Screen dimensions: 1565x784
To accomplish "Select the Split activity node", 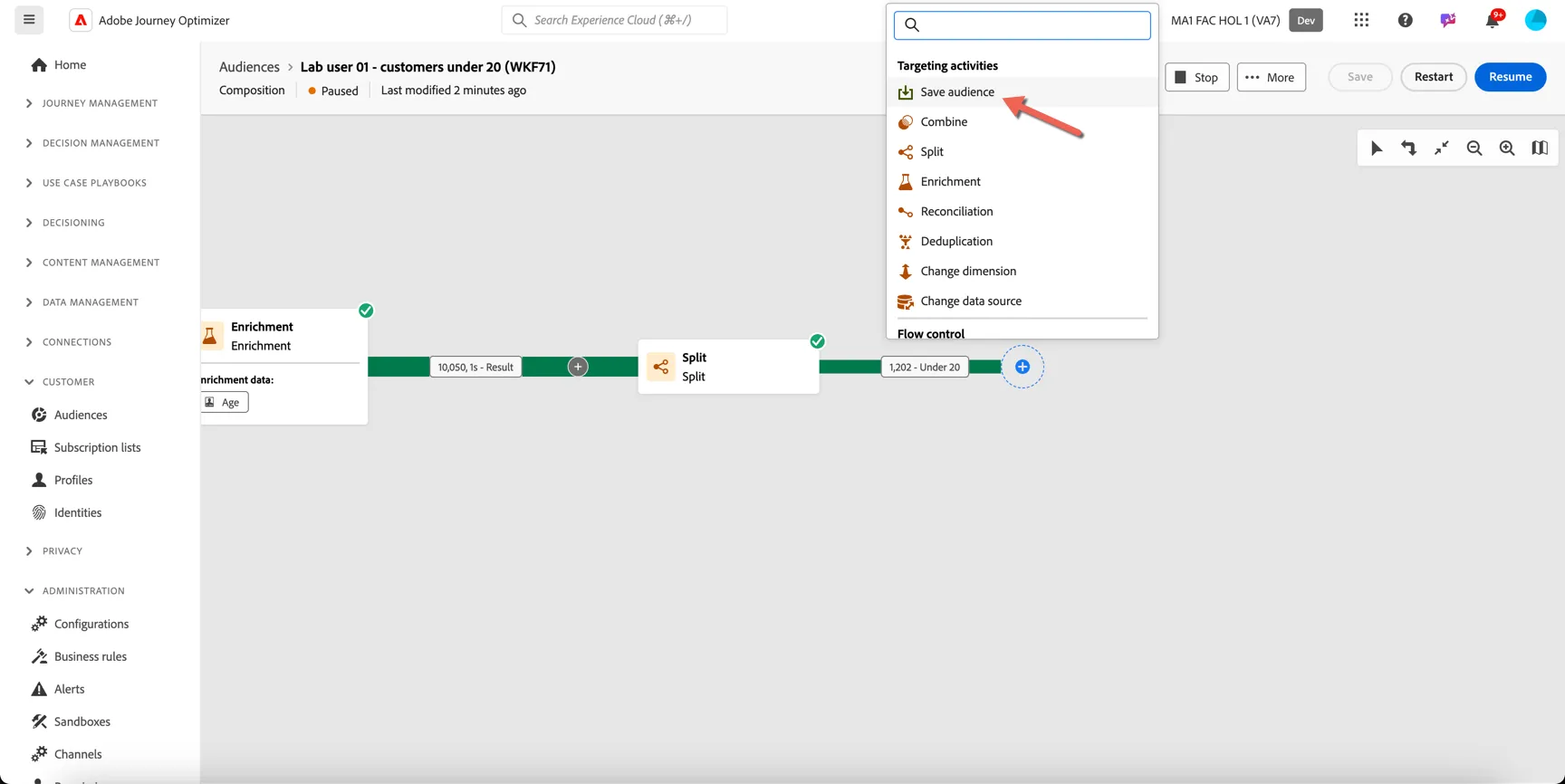I will click(x=728, y=367).
